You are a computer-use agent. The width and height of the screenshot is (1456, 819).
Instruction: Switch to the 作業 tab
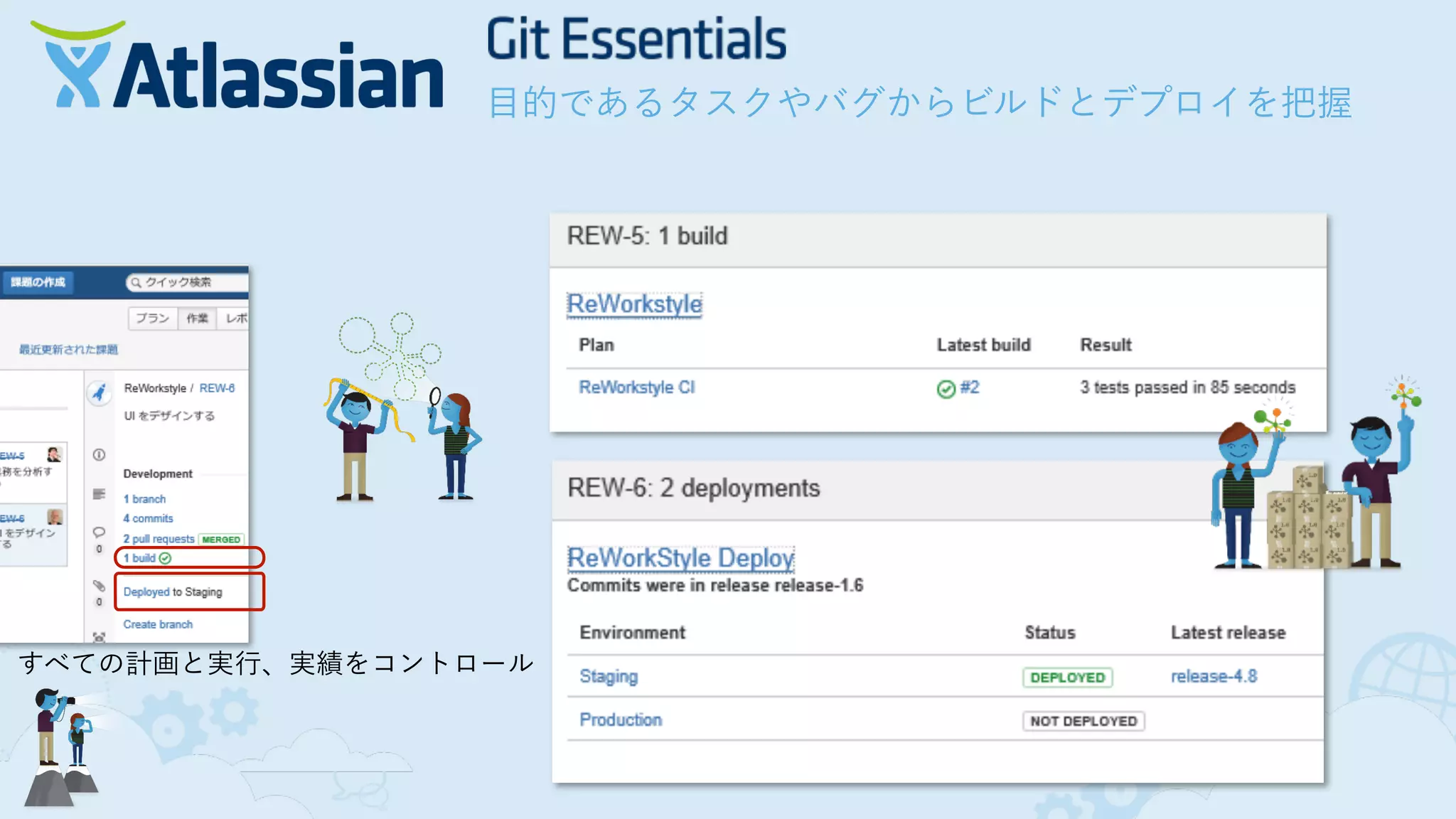197,318
